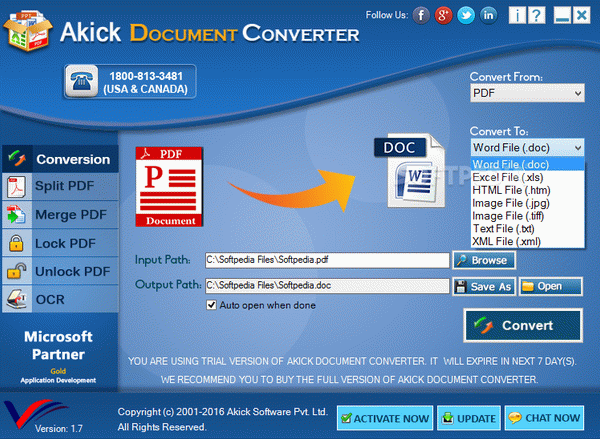The height and width of the screenshot is (439, 600).
Task: Click the Akick Software logo near Version
Action: pos(34,413)
